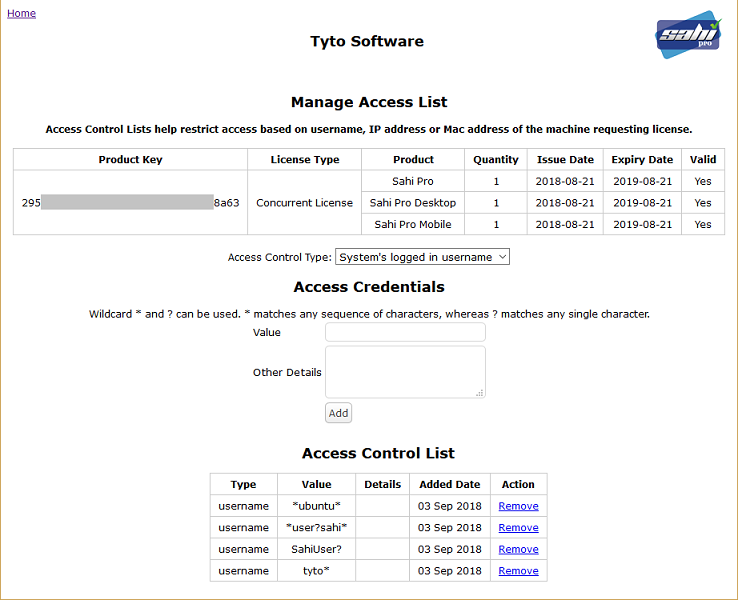
Task: Expand the Access Control Type dropdown
Action: pos(422,257)
